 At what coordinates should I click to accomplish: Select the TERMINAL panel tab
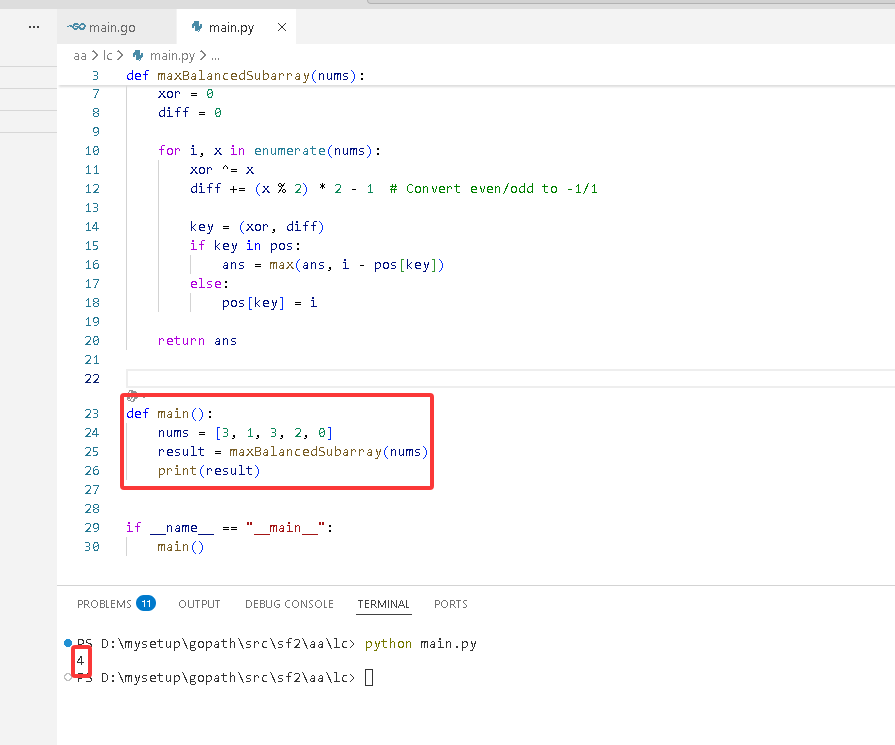pyautogui.click(x=384, y=604)
